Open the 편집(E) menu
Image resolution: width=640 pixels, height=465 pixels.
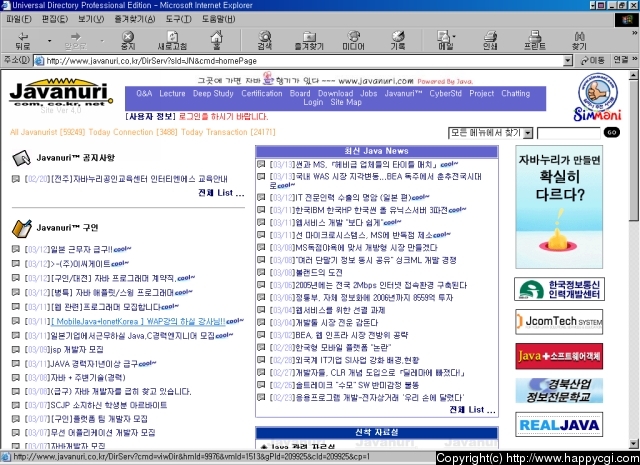pyautogui.click(x=55, y=19)
